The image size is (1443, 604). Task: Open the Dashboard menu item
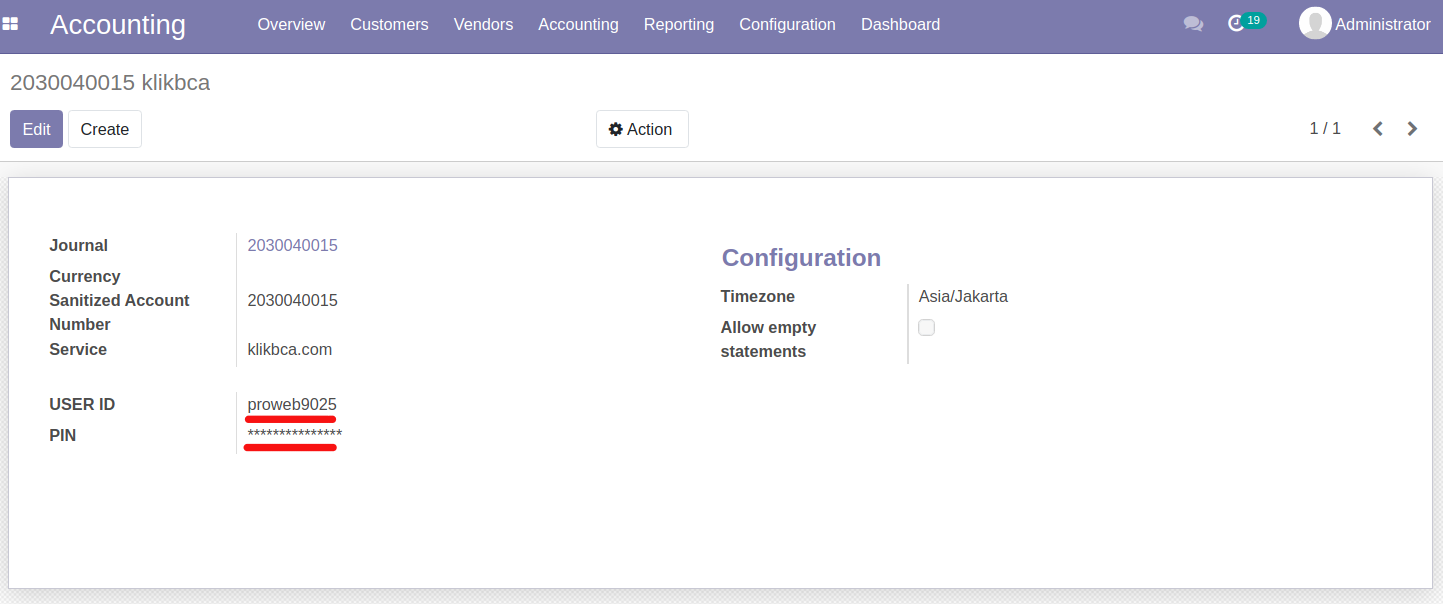pyautogui.click(x=900, y=24)
